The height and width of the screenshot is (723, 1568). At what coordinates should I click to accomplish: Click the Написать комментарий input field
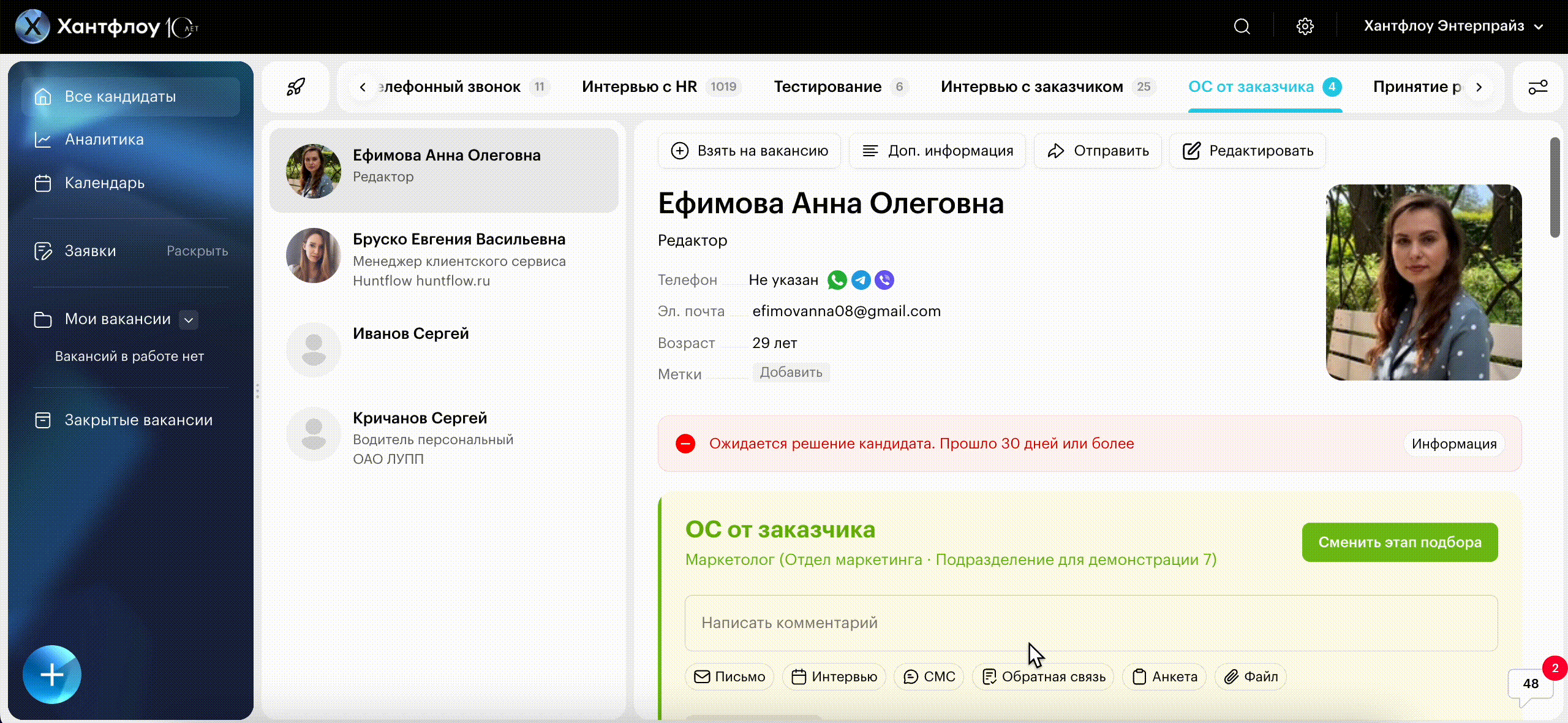[x=1090, y=623]
